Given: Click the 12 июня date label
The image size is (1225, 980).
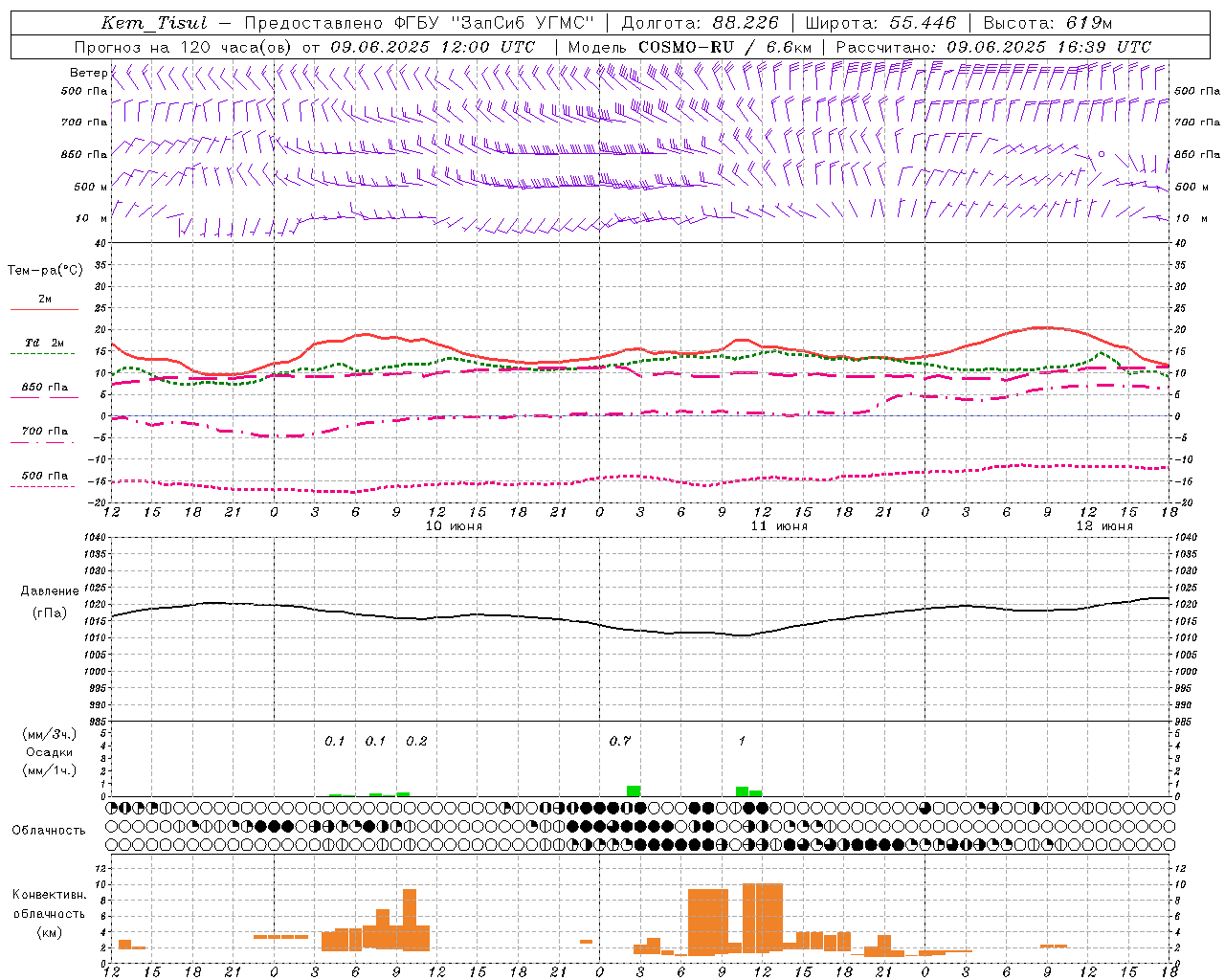Looking at the screenshot, I should (1104, 525).
